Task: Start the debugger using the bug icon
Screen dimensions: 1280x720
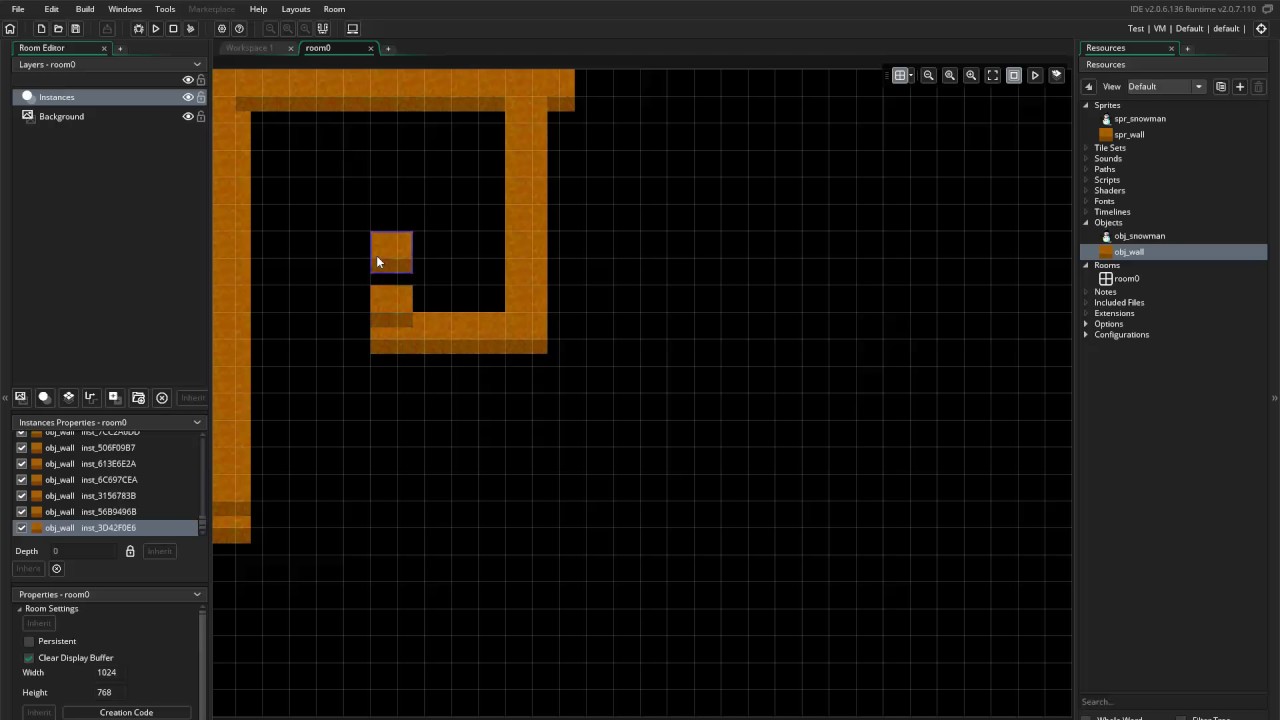Action: click(139, 29)
